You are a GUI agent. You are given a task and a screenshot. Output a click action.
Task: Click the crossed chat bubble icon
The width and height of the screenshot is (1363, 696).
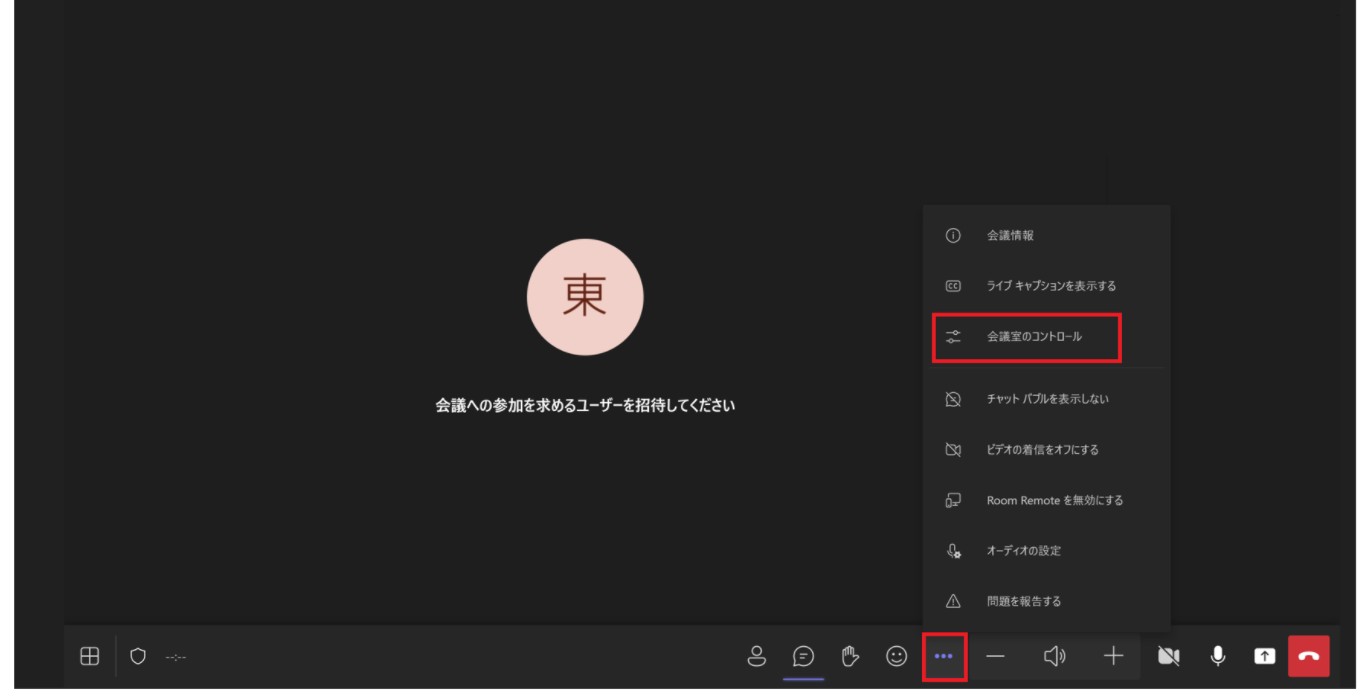click(x=953, y=399)
